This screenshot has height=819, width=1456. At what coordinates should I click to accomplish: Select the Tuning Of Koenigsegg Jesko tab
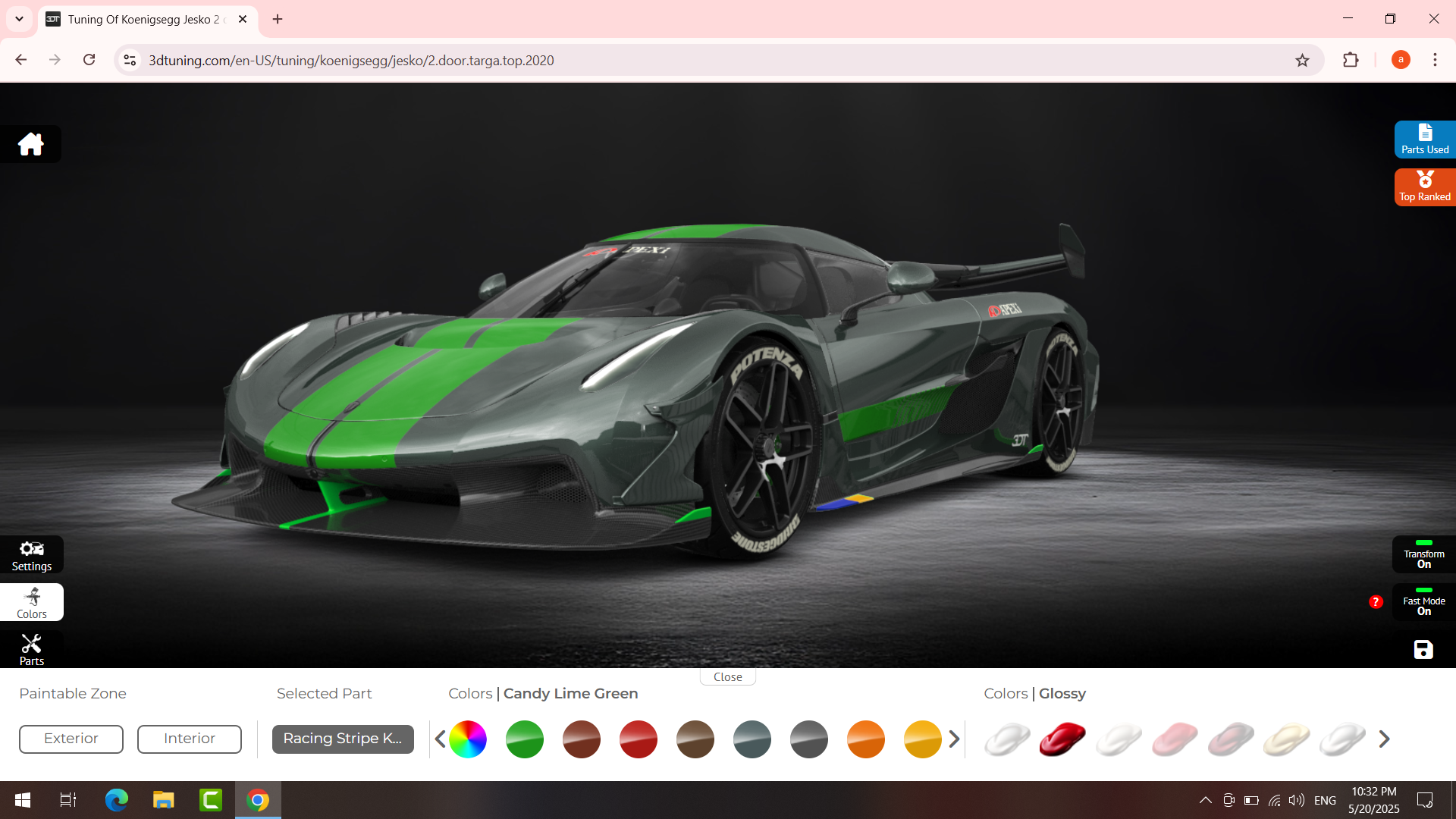[x=148, y=20]
